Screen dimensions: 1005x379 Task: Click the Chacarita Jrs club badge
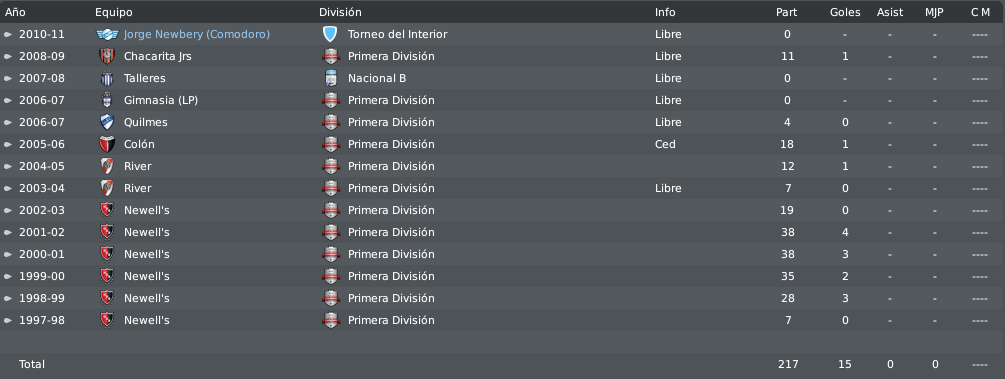107,56
